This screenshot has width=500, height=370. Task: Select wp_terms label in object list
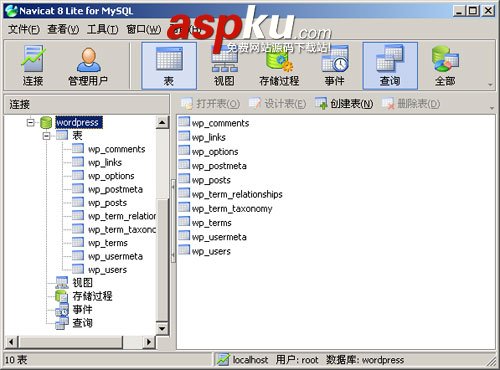coord(211,223)
